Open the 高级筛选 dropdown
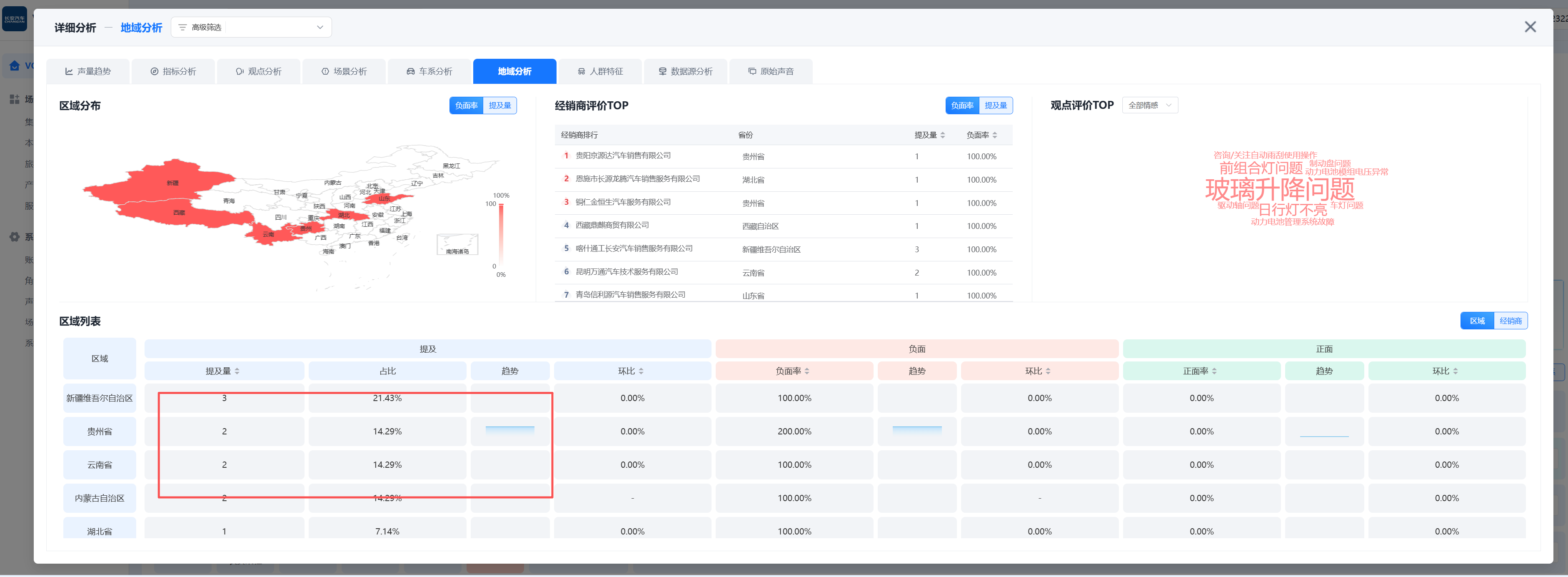This screenshot has height=577, width=1568. click(320, 28)
